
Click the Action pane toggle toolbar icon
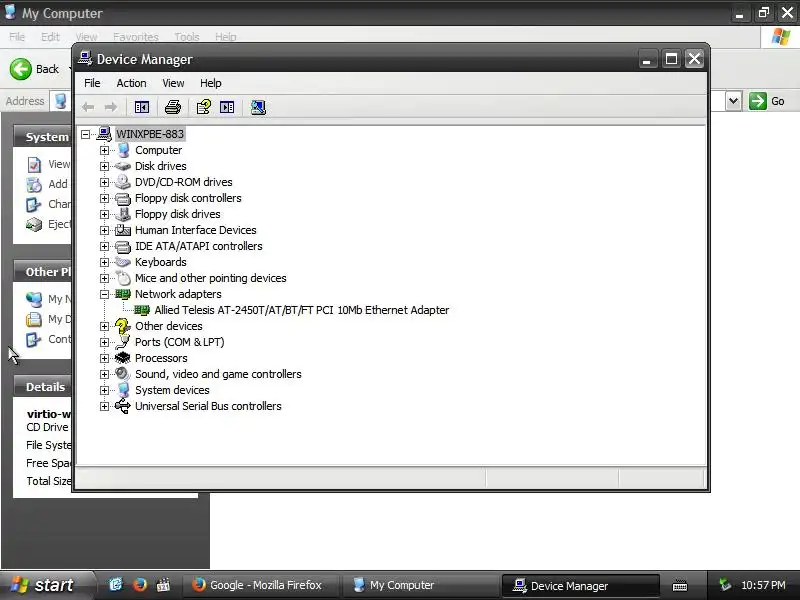(x=227, y=107)
